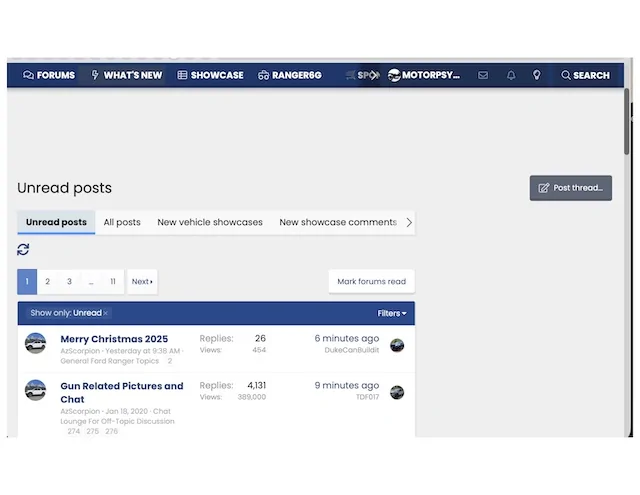The height and width of the screenshot is (495, 640).
Task: Go to page 3
Action: click(69, 282)
